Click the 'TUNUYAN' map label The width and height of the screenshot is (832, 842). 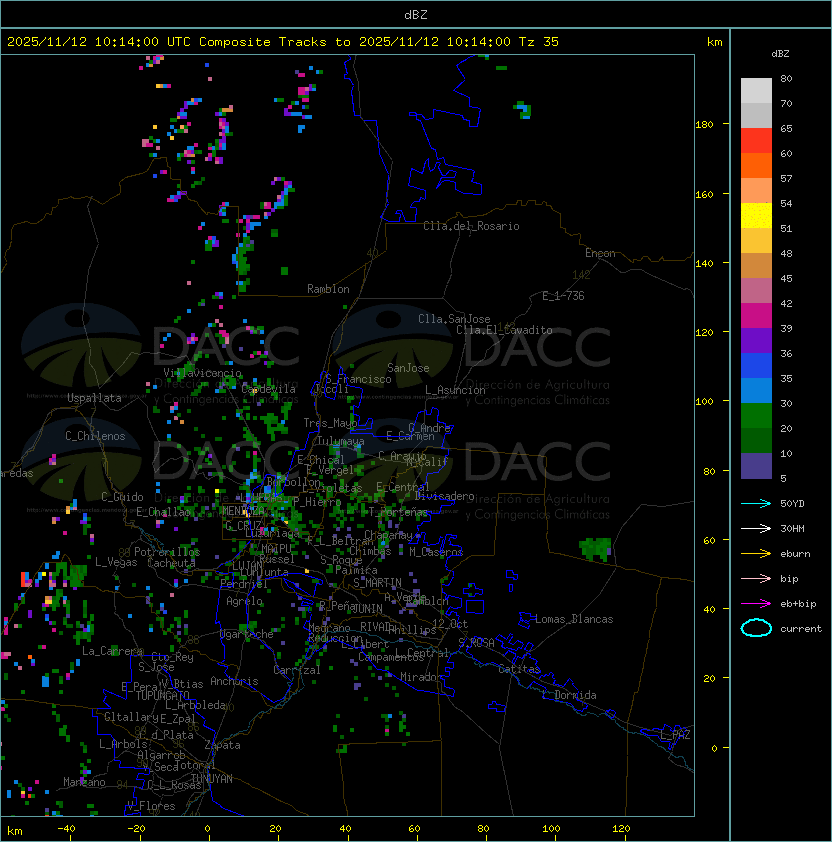pos(212,779)
